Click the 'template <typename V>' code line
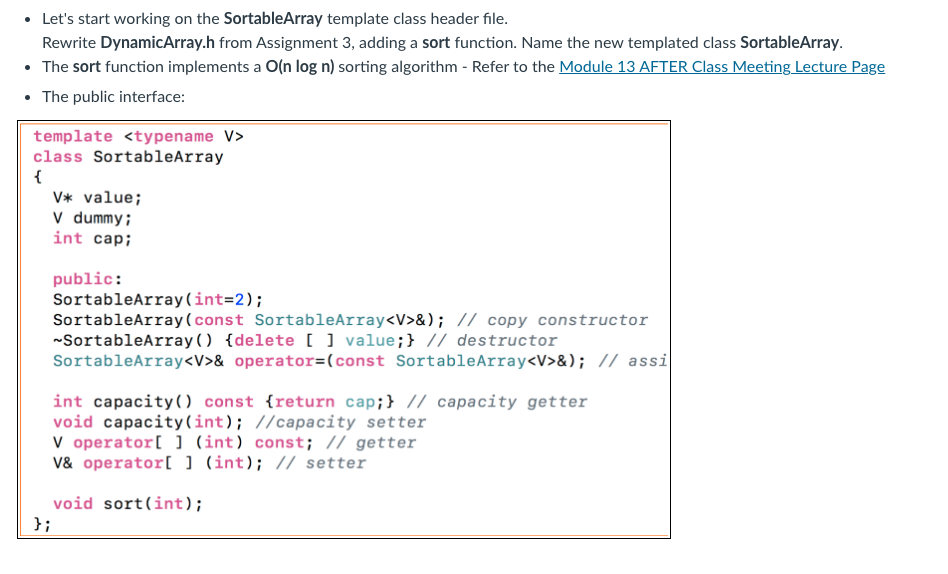This screenshot has width=948, height=574. 138,137
